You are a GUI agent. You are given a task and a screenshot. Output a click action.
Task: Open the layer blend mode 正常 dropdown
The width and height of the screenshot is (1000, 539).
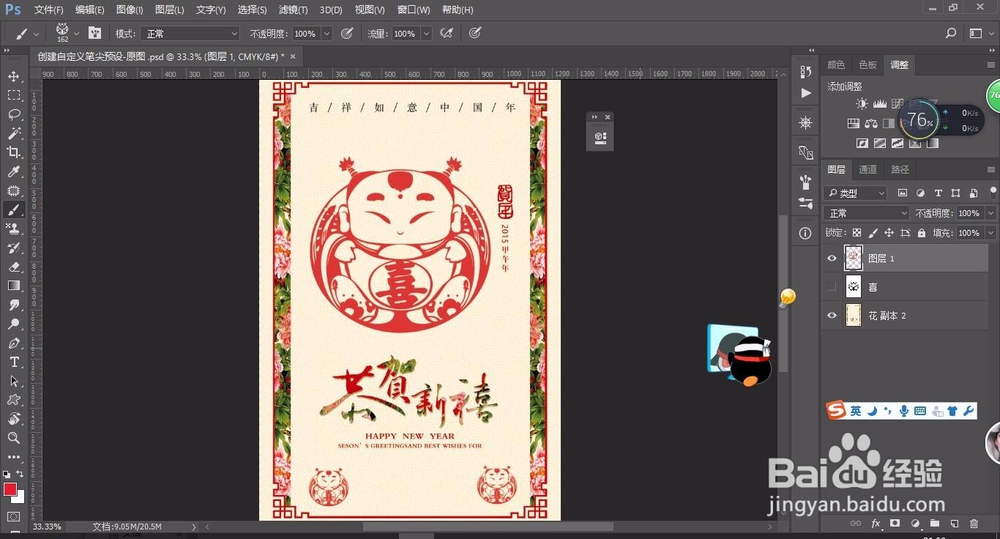[866, 213]
